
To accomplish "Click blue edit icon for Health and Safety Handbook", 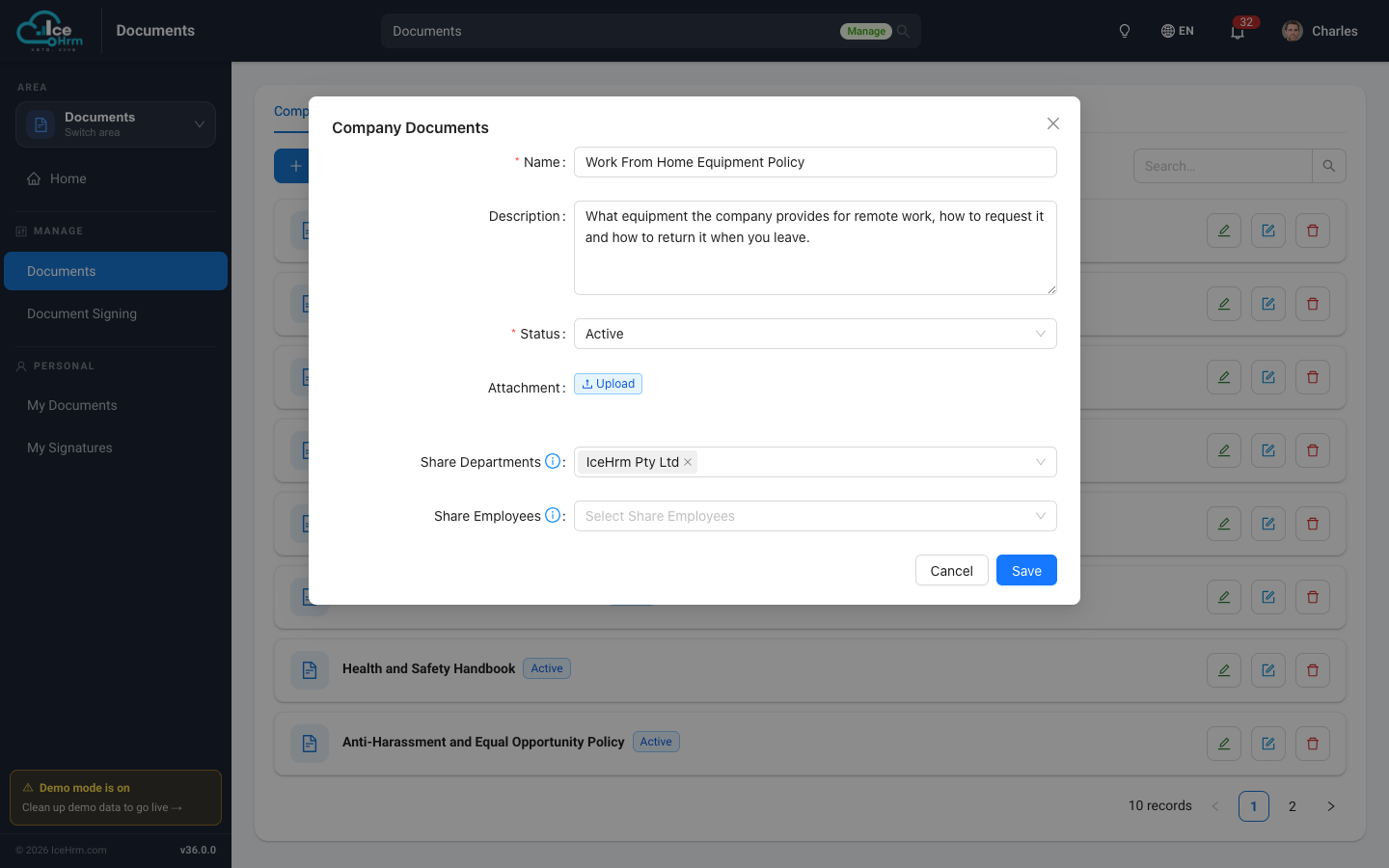I will coord(1268,670).
